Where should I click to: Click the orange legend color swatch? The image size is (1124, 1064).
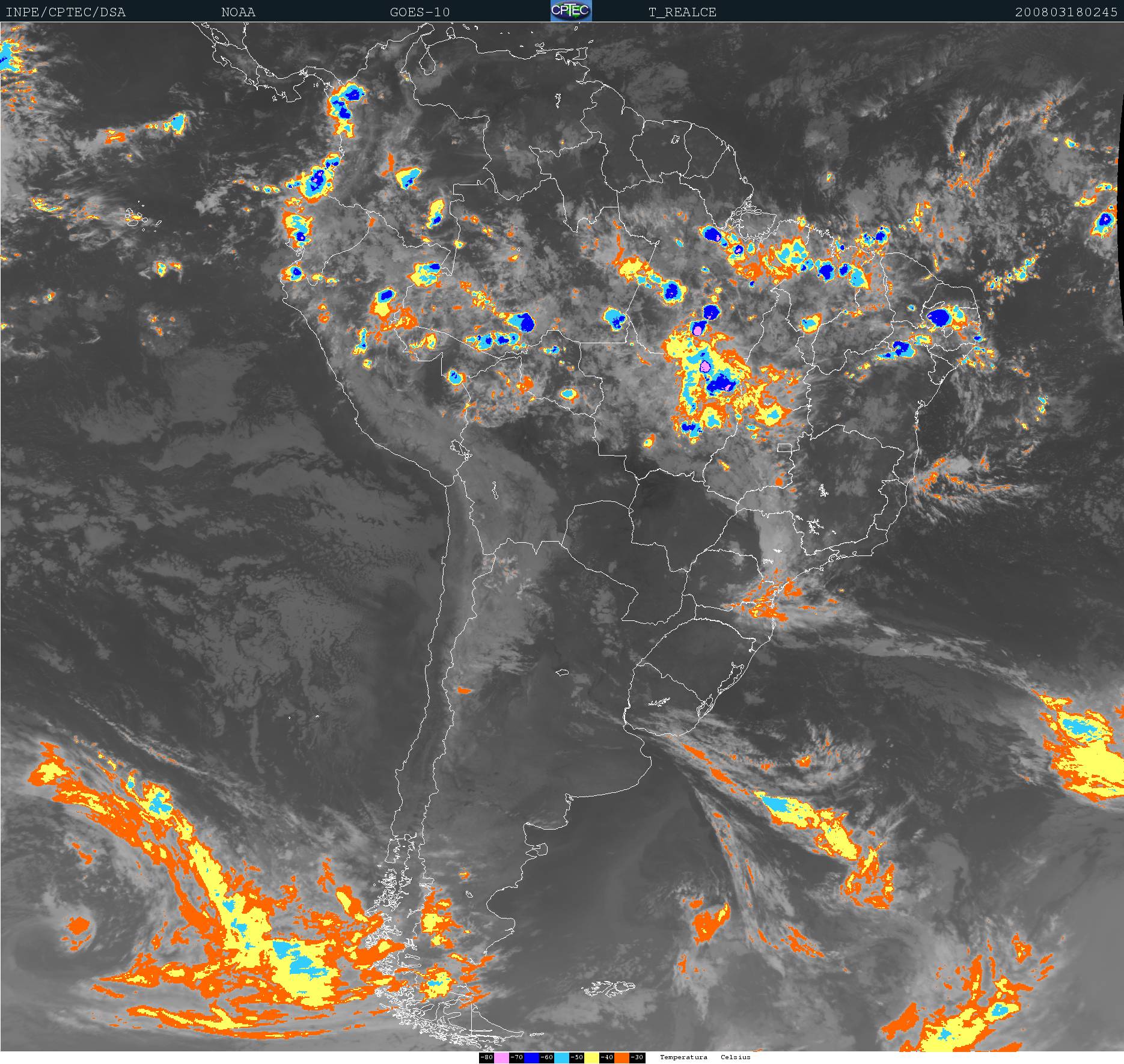coord(622,1057)
